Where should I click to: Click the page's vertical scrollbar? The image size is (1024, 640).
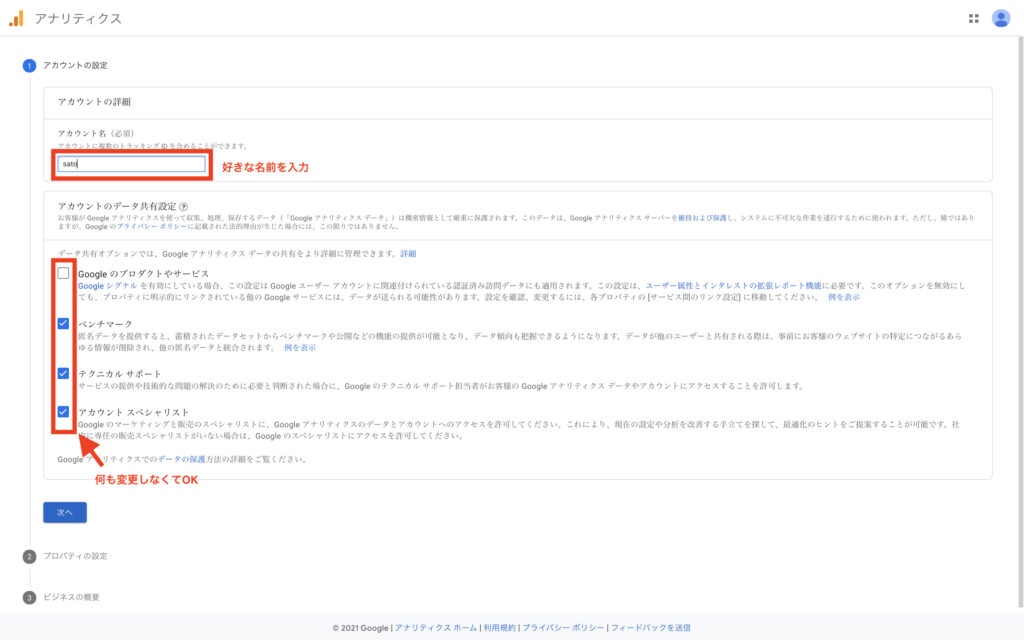coord(1020,323)
